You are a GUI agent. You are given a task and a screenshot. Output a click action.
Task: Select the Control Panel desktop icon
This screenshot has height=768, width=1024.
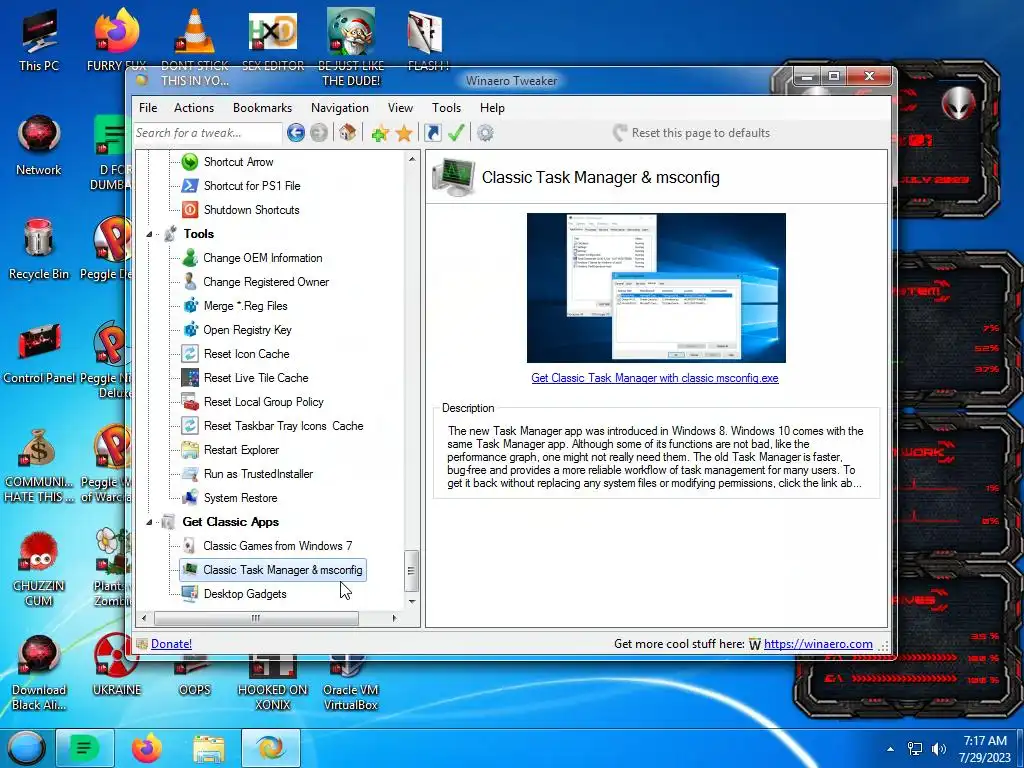tap(39, 353)
